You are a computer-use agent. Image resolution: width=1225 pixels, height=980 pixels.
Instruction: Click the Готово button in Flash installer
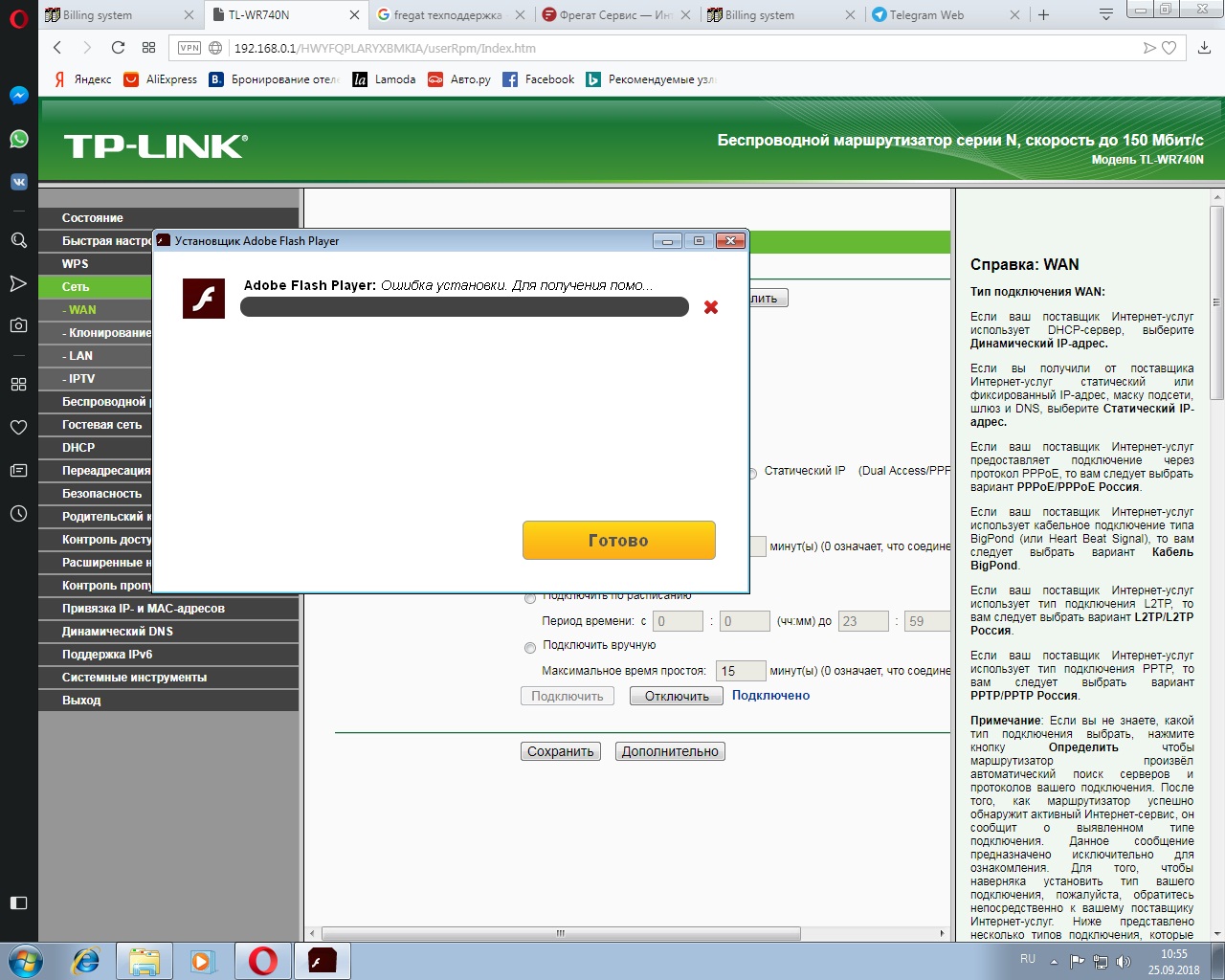619,541
